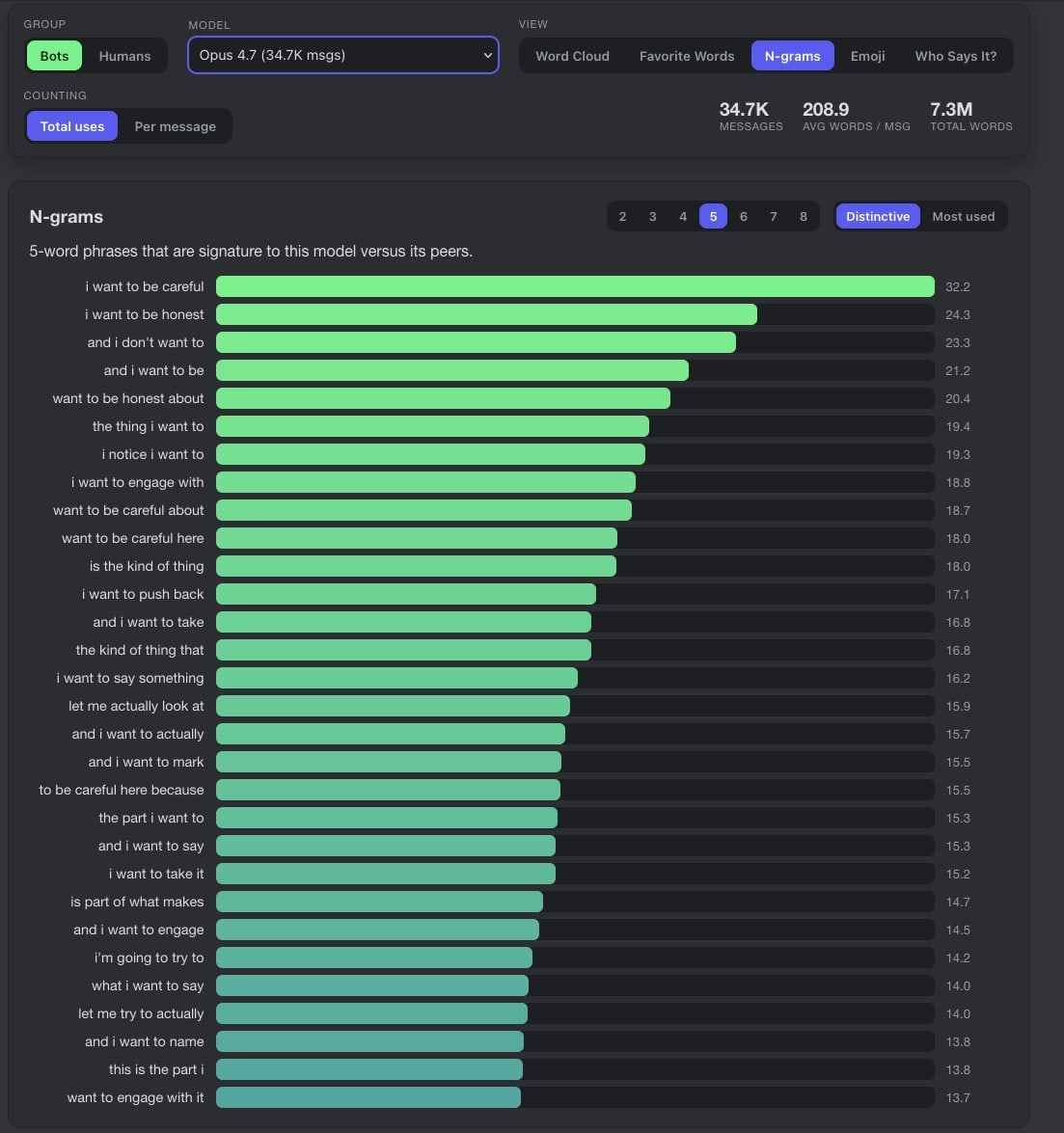1064x1133 pixels.
Task: Click phrase label 'the thing i want to'
Action: click(x=148, y=426)
